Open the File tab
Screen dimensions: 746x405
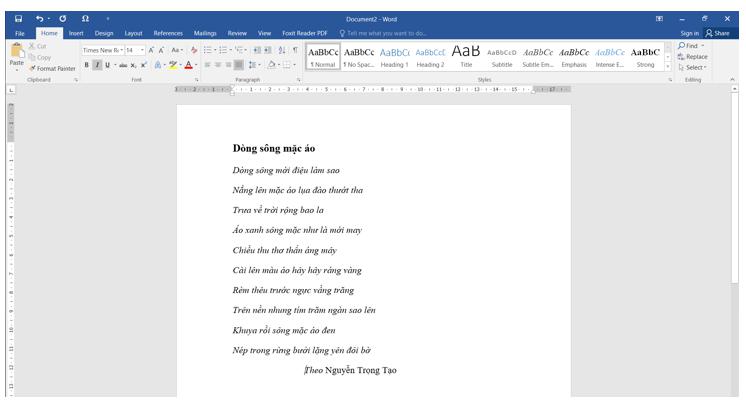tap(20, 33)
